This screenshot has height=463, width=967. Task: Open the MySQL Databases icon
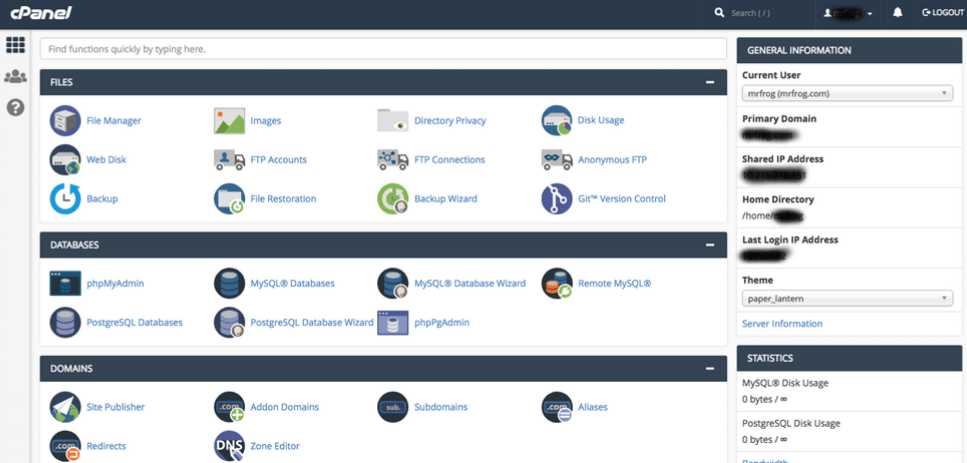(229, 284)
